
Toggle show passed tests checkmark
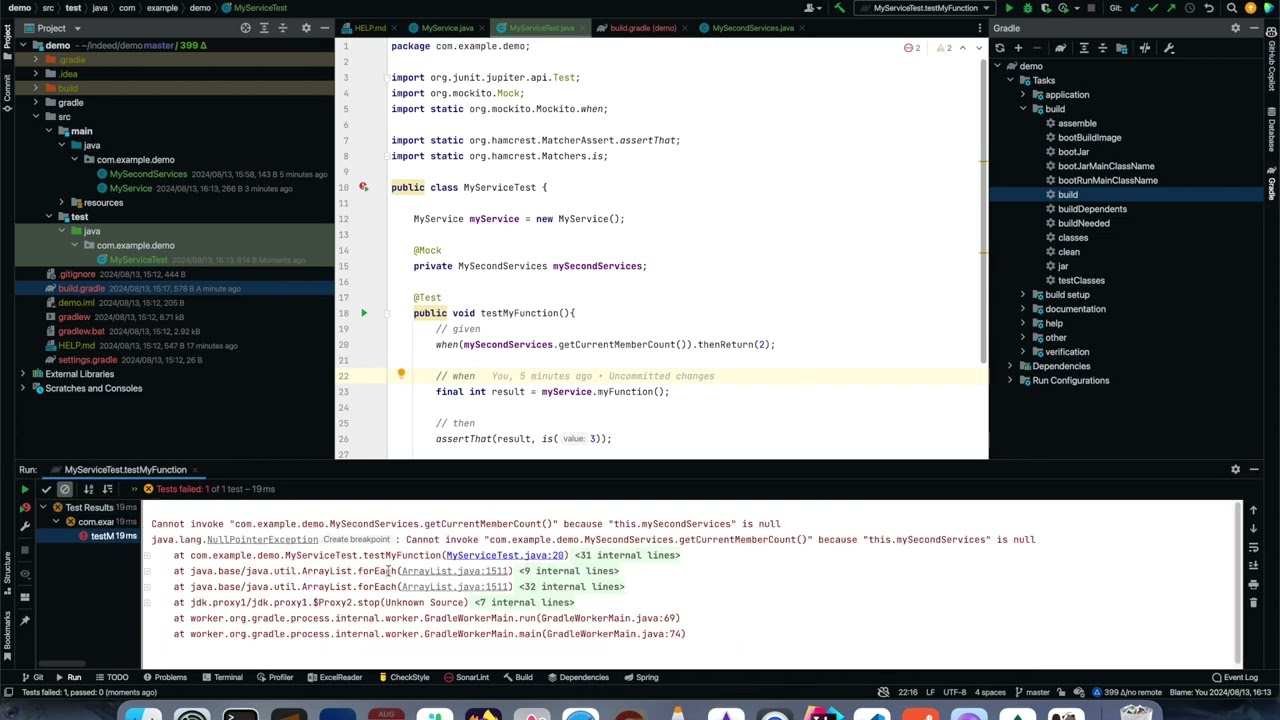coord(46,489)
